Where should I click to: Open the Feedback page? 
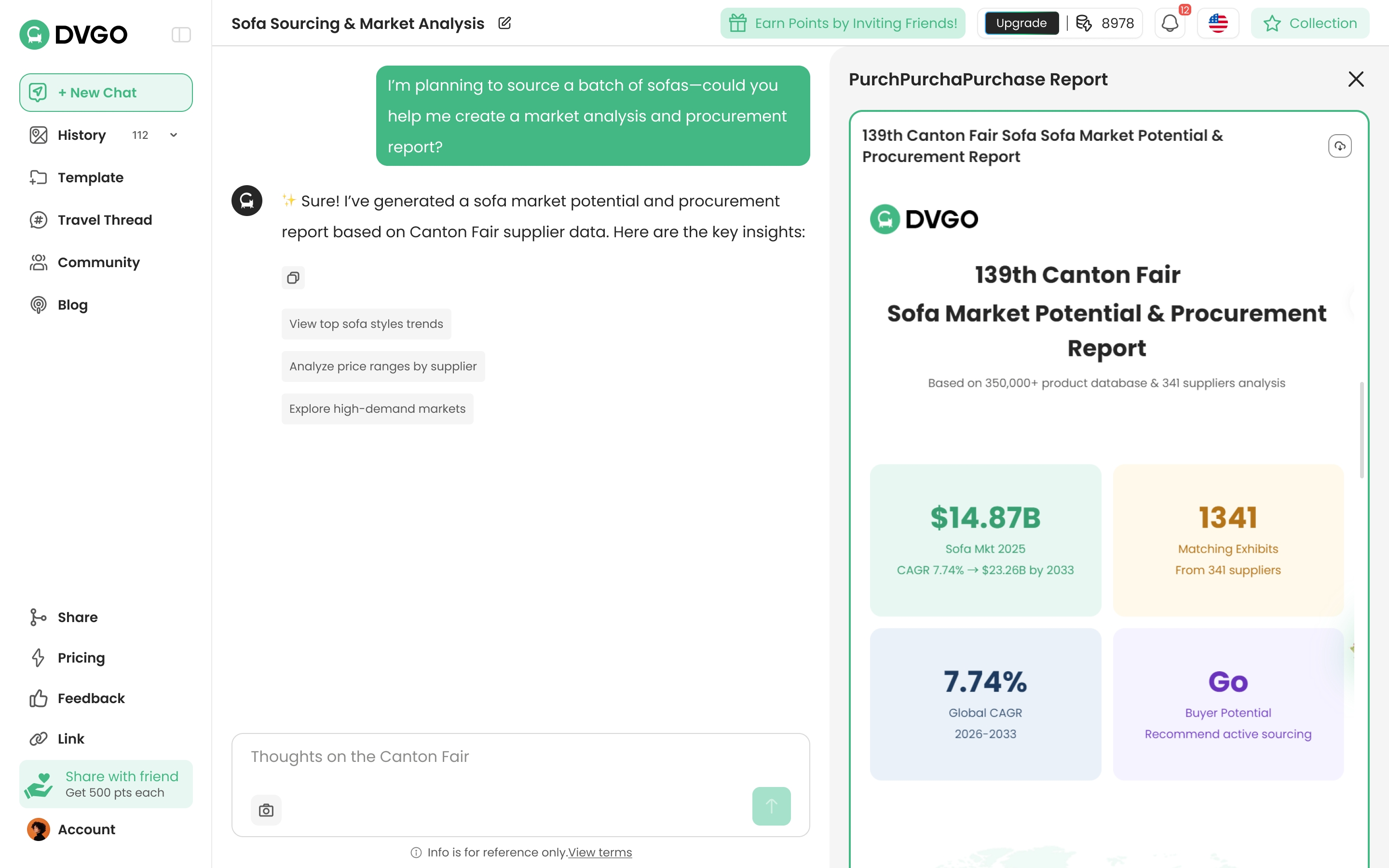(91, 698)
